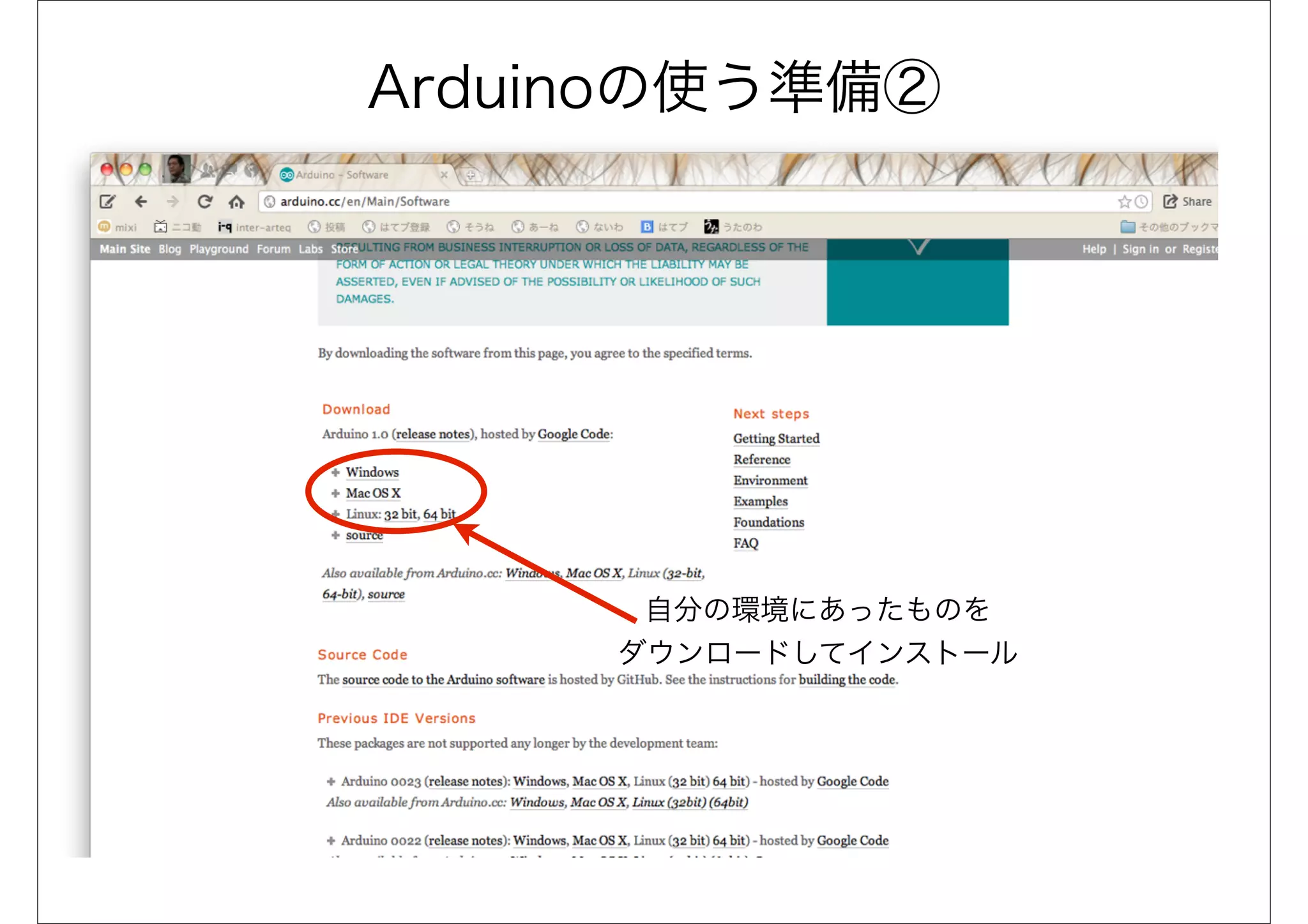
Task: Click italic Windows link under Arduino 0023
Action: (x=537, y=803)
